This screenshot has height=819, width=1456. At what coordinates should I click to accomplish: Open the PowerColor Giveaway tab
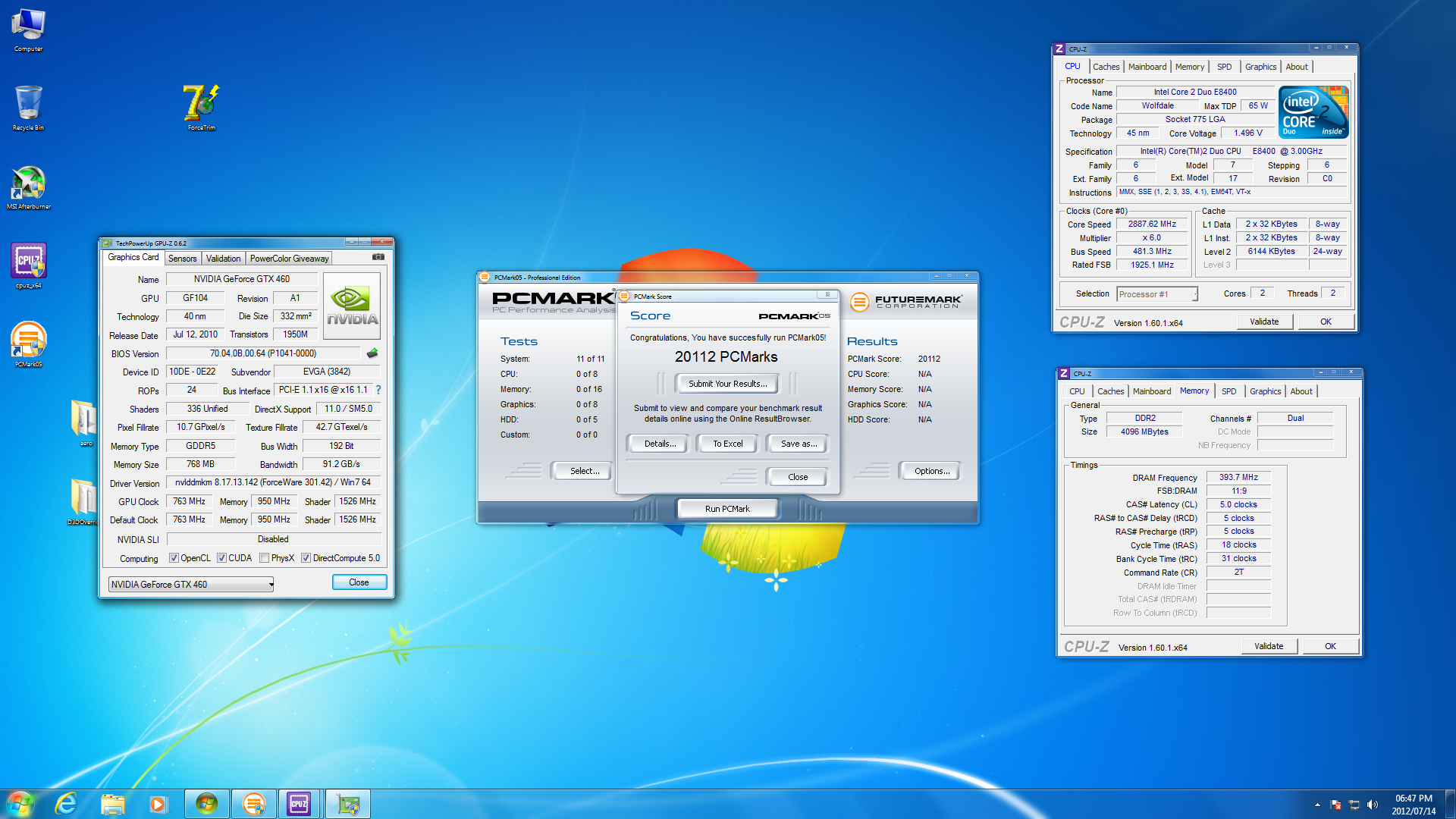click(289, 259)
